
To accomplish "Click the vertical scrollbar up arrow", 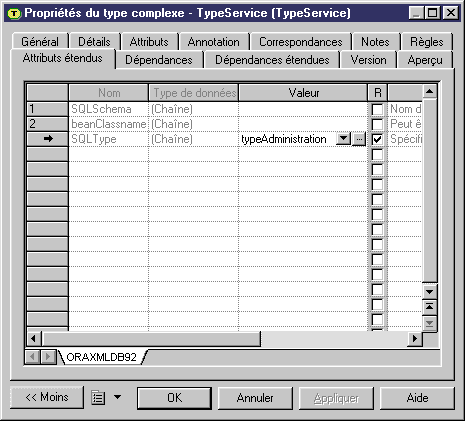I will [429, 91].
